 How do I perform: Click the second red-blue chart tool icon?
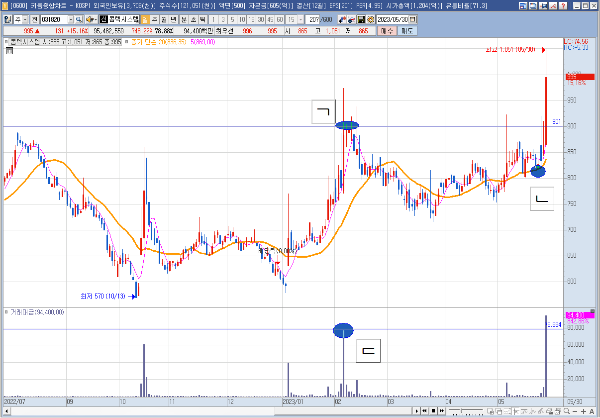[351, 20]
